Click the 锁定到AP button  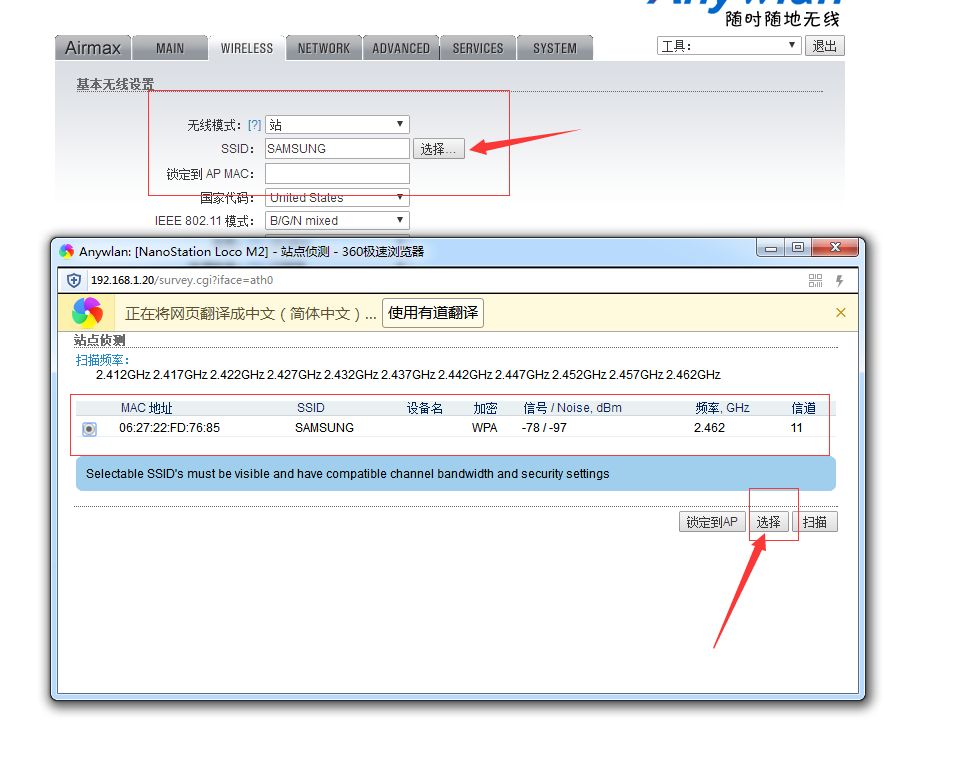tap(712, 522)
